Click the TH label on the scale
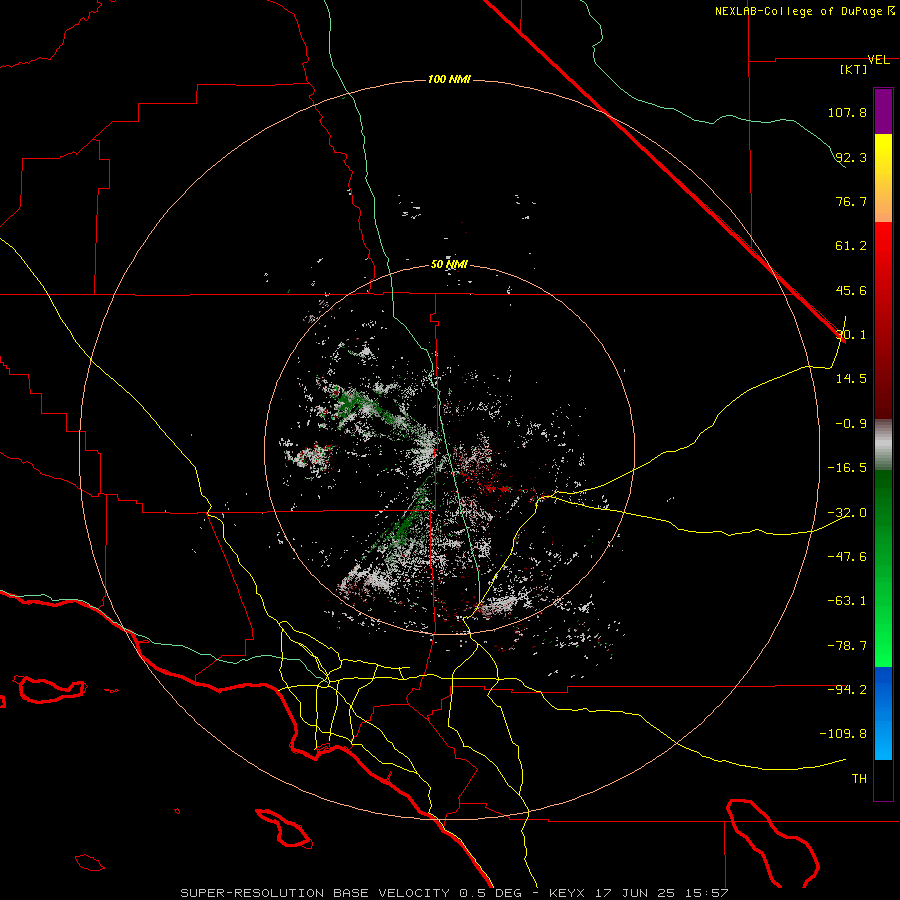 pos(859,779)
